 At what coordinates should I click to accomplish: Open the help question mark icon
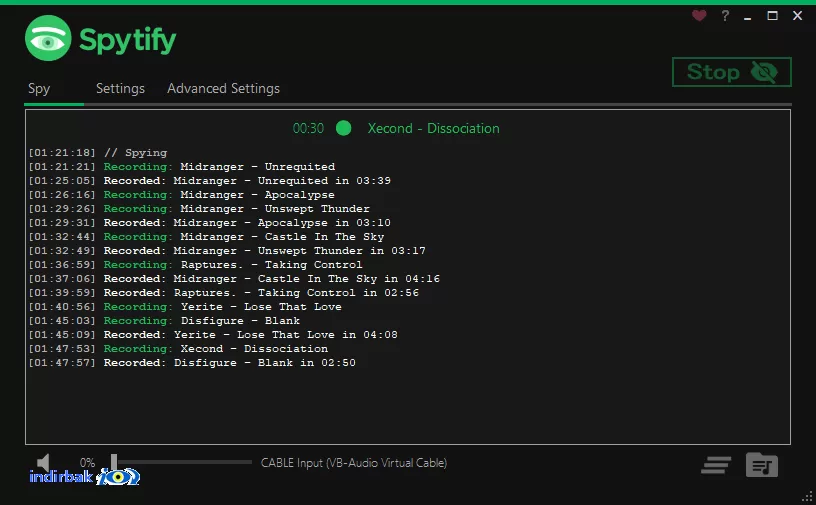[x=725, y=16]
